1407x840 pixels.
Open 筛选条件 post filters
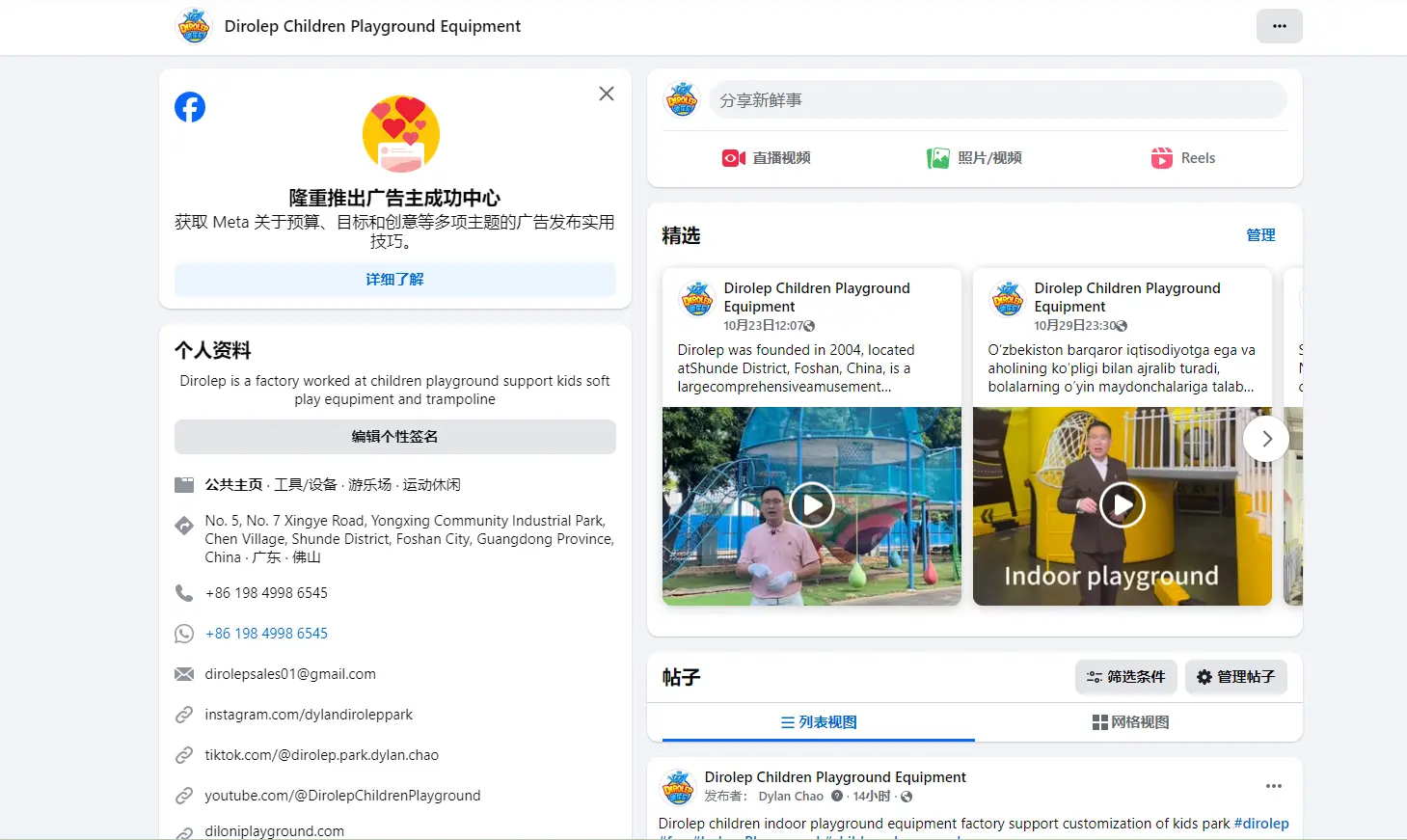point(1125,677)
